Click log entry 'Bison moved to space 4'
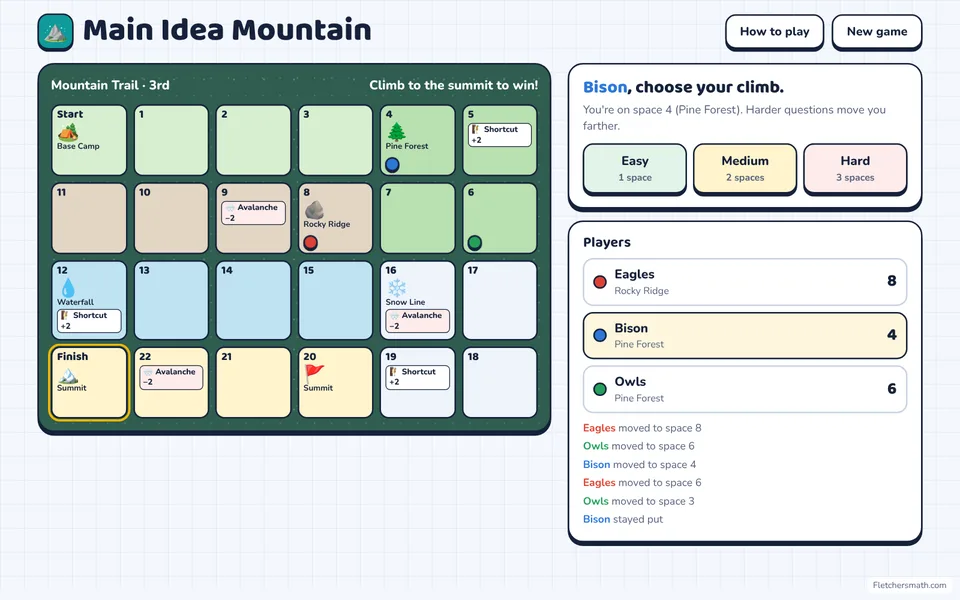Image resolution: width=960 pixels, height=600 pixels. click(x=639, y=465)
